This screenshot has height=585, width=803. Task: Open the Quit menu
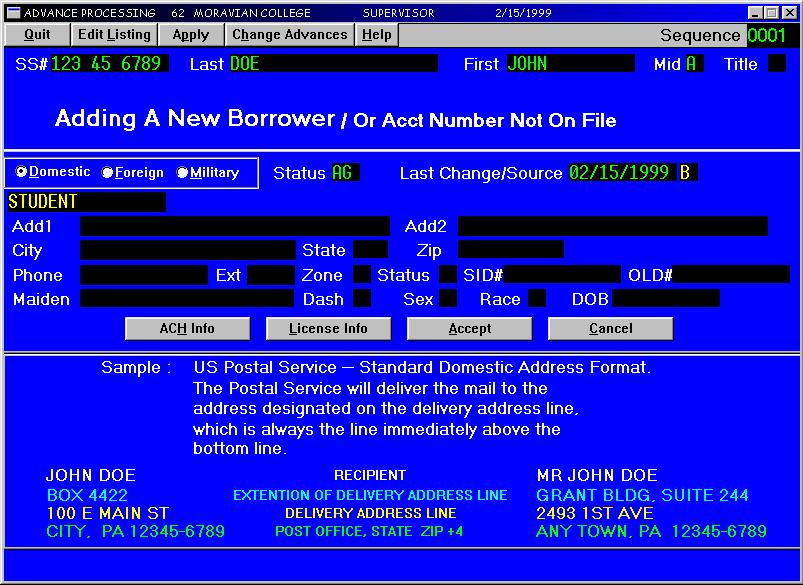click(37, 35)
